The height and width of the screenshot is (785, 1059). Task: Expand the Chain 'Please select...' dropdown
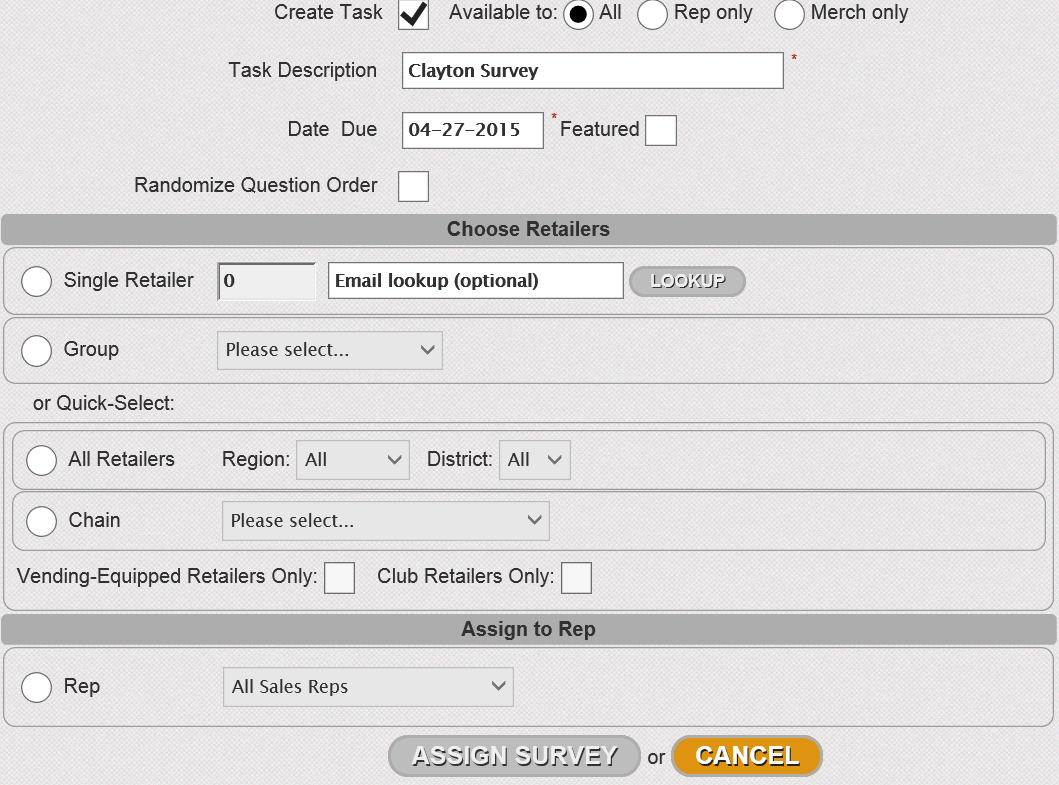pos(386,521)
